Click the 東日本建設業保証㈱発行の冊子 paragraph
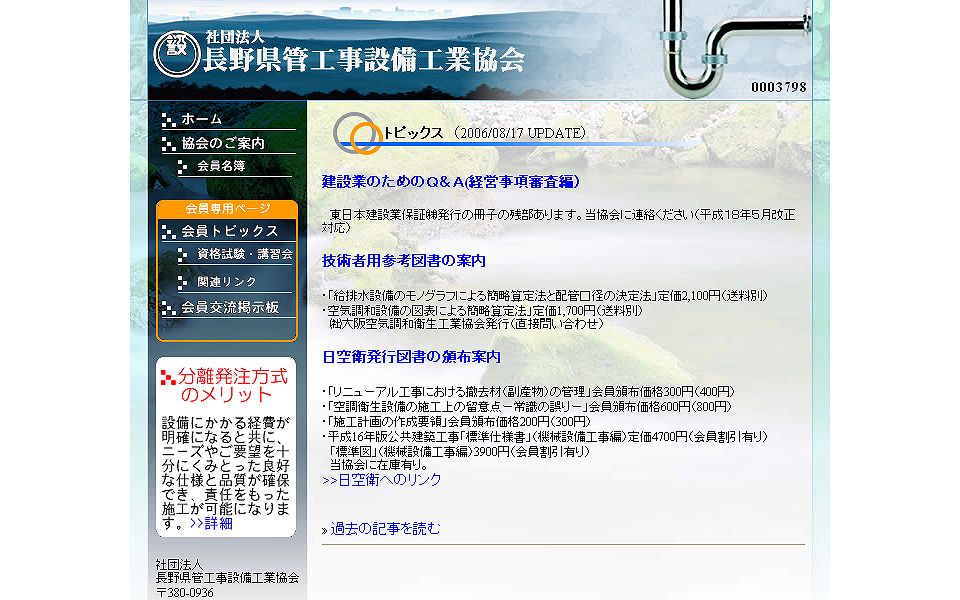The image size is (960, 600). (558, 221)
